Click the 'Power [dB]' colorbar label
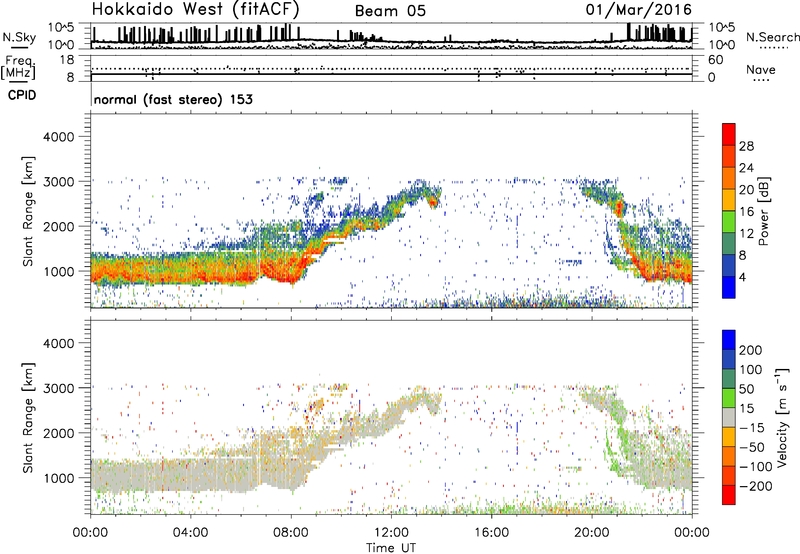 tap(763, 211)
